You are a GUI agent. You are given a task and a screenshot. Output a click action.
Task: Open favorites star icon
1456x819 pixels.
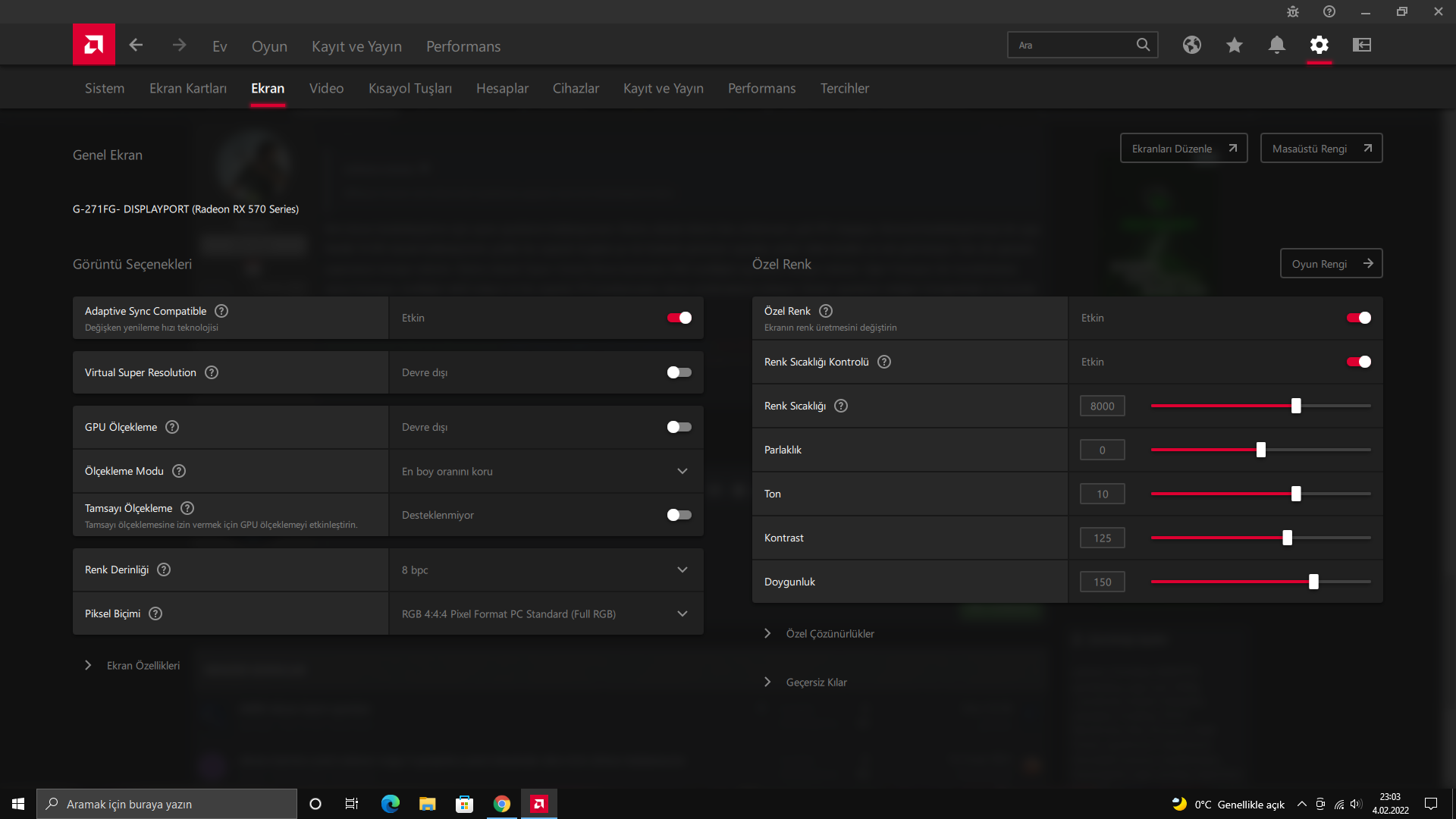pyautogui.click(x=1234, y=45)
